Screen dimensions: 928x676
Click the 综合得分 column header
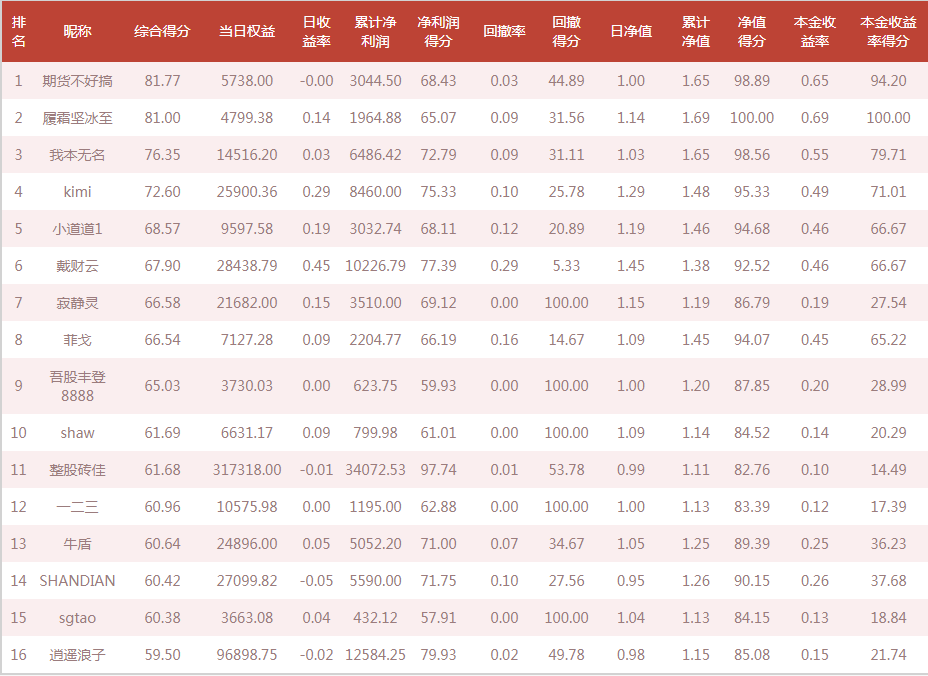tap(162, 31)
